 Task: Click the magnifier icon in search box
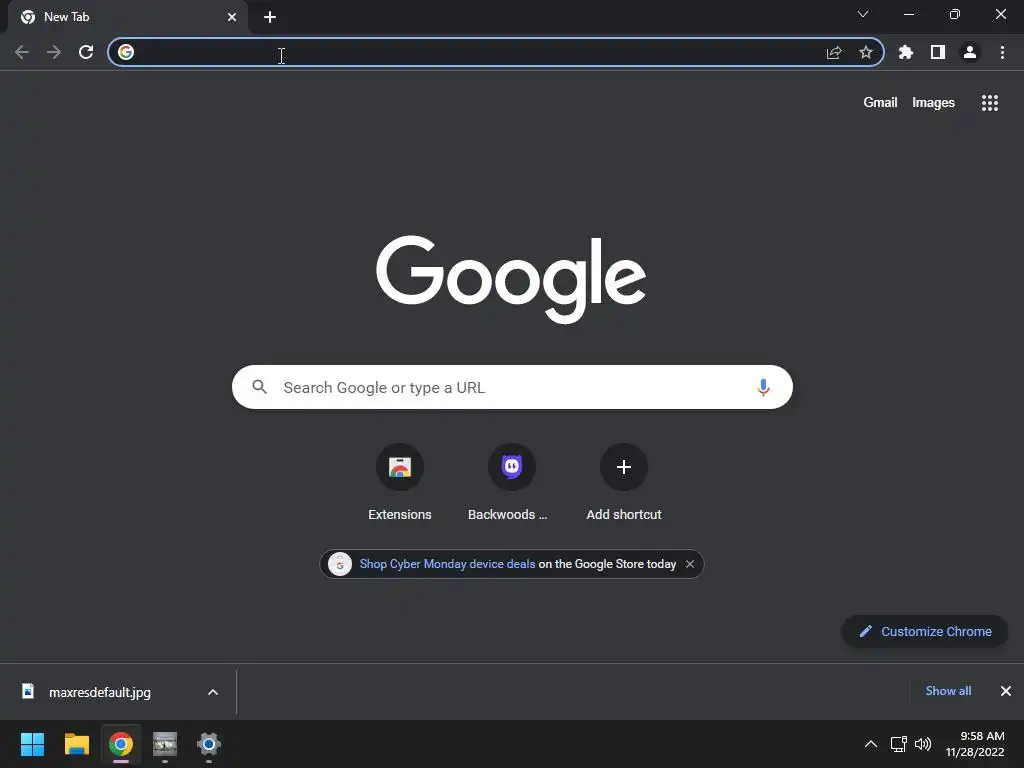(x=259, y=387)
